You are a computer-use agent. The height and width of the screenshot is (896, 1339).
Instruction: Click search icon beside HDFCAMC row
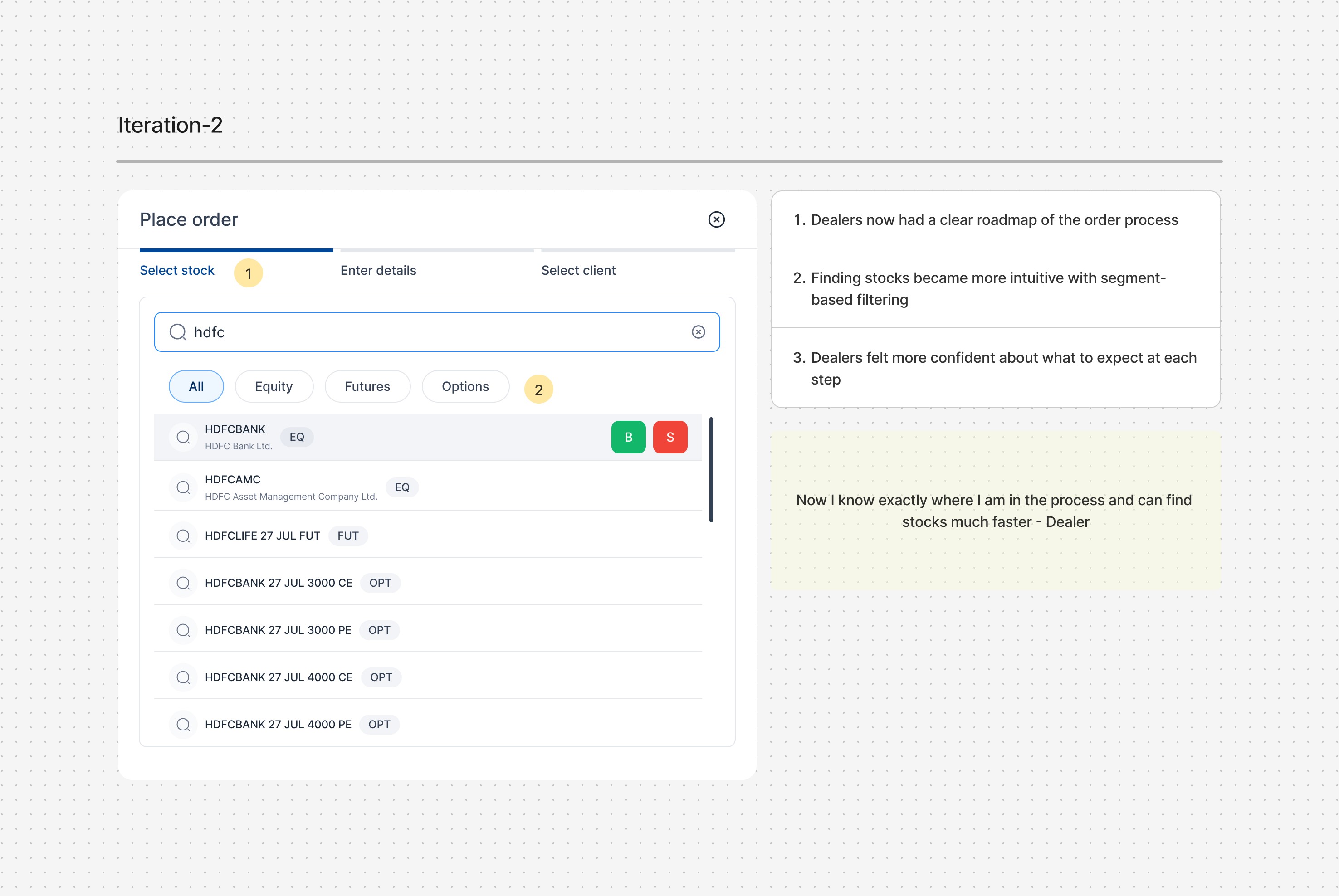point(183,487)
